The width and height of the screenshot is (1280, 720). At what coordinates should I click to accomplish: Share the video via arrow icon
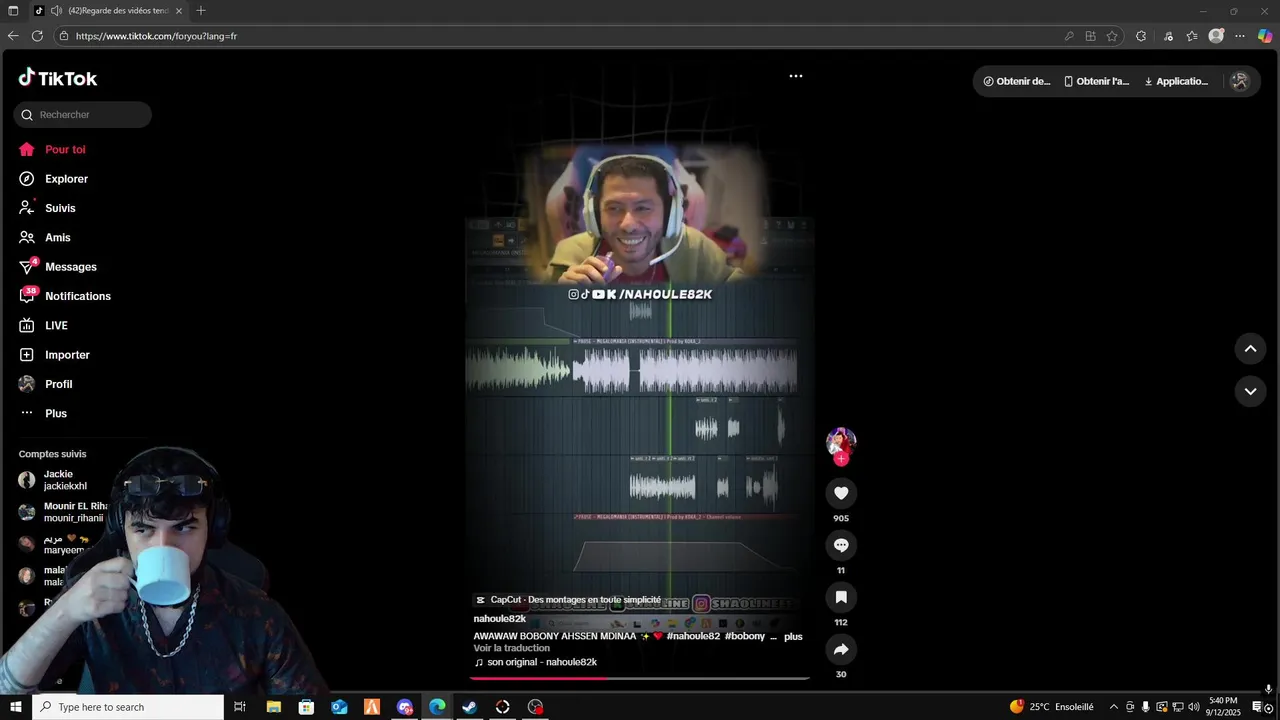(x=841, y=649)
